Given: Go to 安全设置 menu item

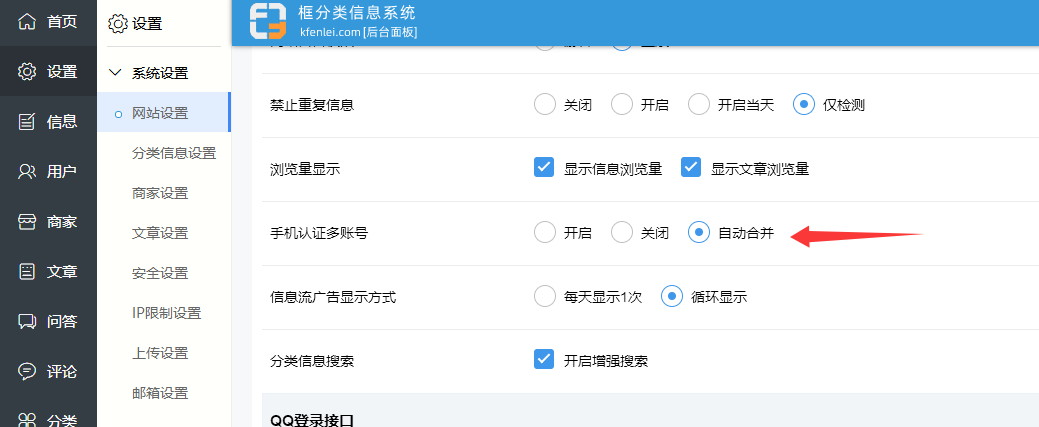Looking at the screenshot, I should pyautogui.click(x=160, y=273).
